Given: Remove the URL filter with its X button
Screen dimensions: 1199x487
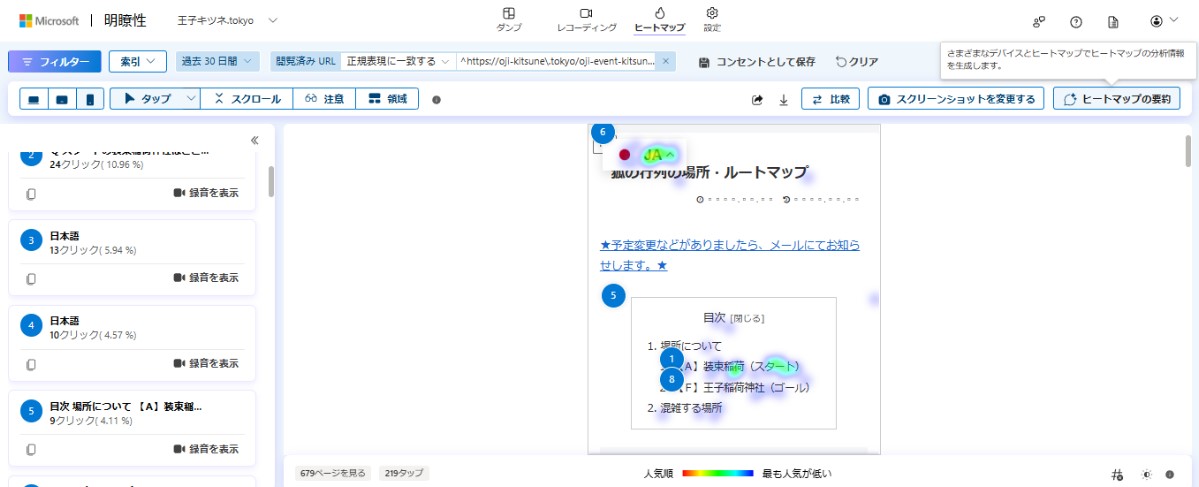Looking at the screenshot, I should pos(667,62).
